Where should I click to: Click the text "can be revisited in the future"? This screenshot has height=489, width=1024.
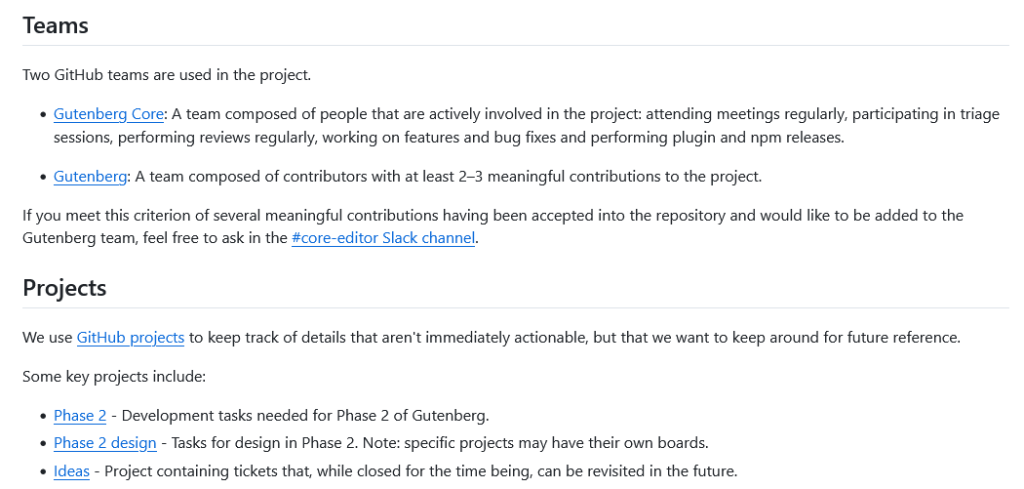pyautogui.click(x=624, y=471)
